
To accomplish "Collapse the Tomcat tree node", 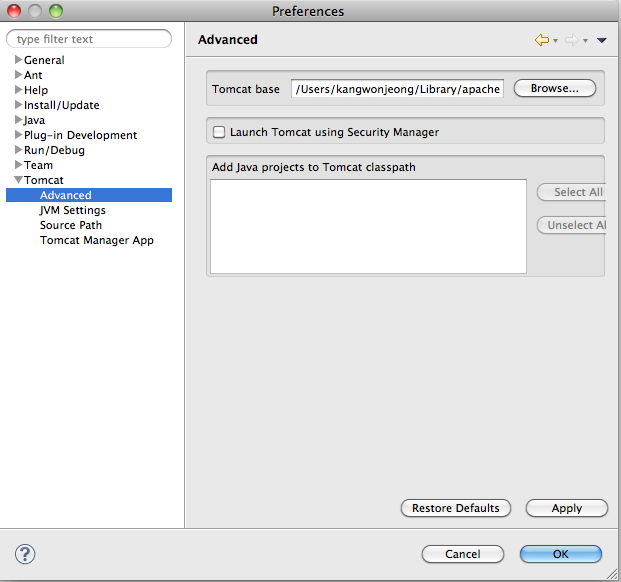I will tap(18, 180).
